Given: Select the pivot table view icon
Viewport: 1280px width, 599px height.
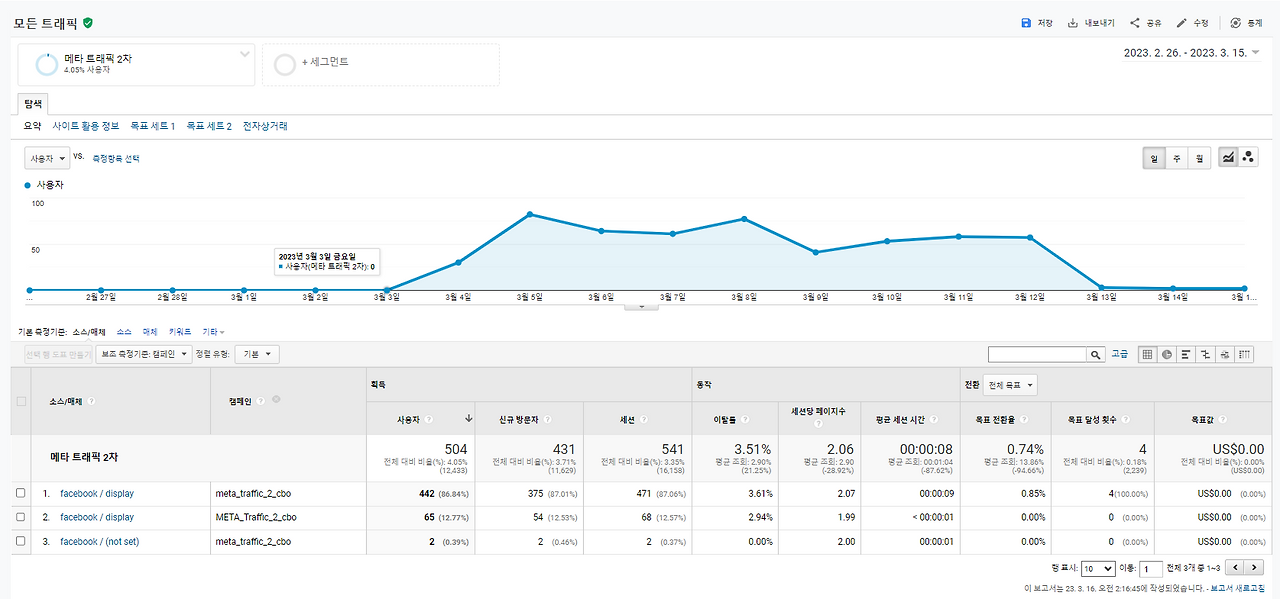Looking at the screenshot, I should coord(1244,354).
